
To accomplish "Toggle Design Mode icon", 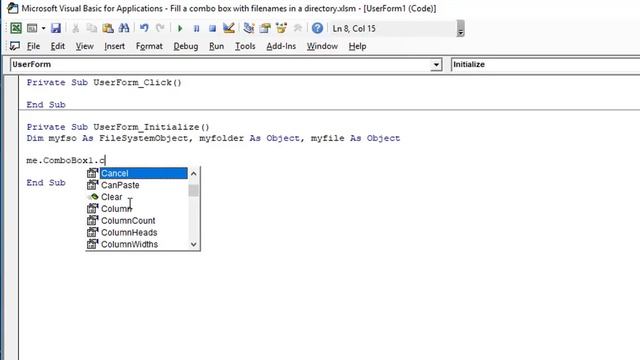I will (229, 28).
